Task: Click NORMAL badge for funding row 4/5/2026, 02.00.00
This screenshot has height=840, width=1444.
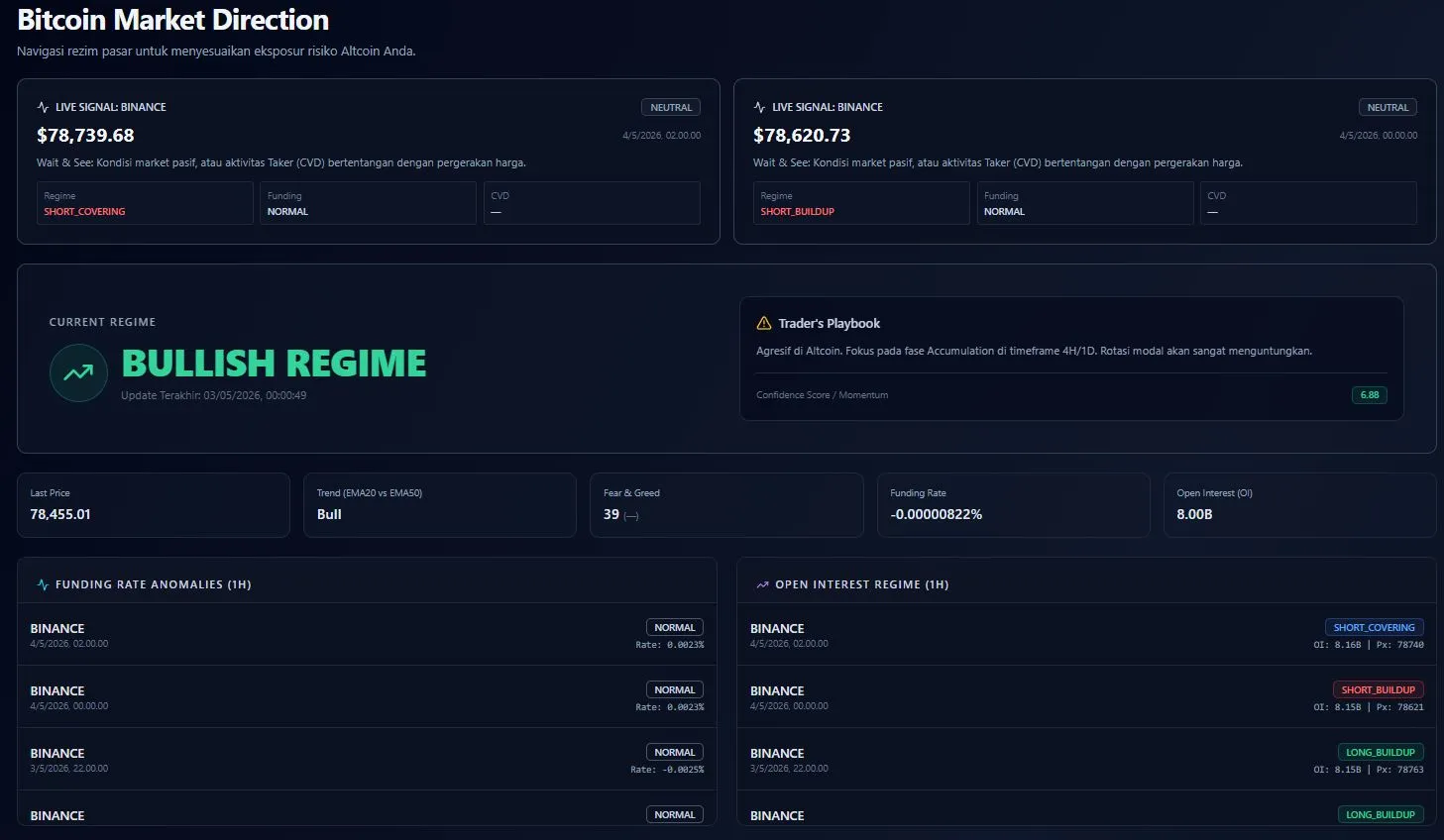Action: [x=675, y=627]
